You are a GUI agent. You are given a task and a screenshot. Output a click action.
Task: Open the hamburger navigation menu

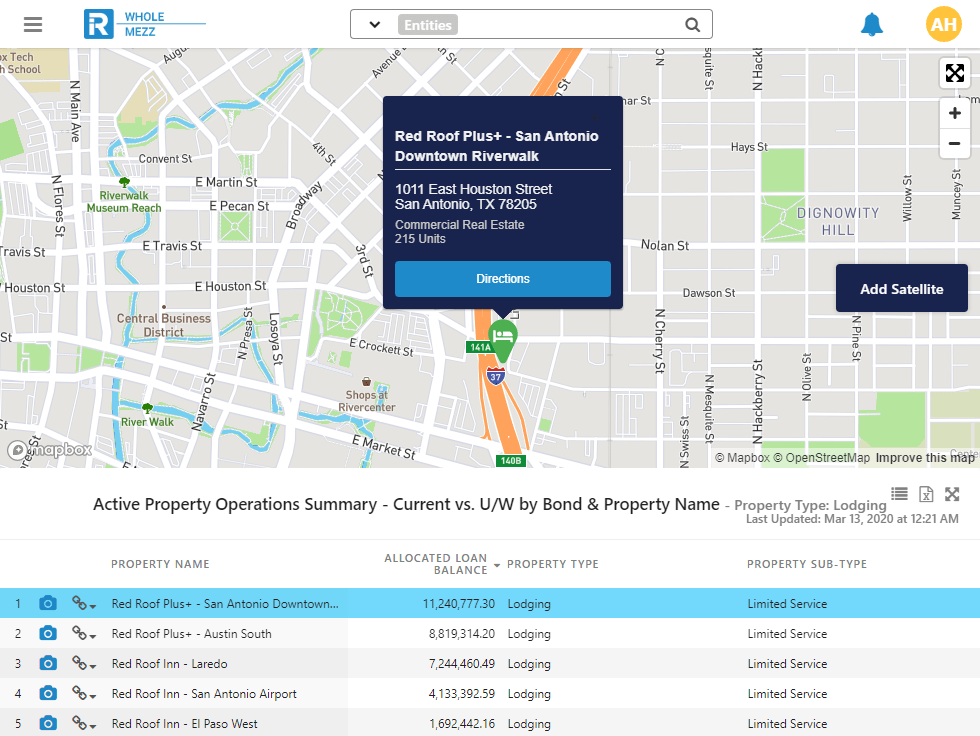33,24
